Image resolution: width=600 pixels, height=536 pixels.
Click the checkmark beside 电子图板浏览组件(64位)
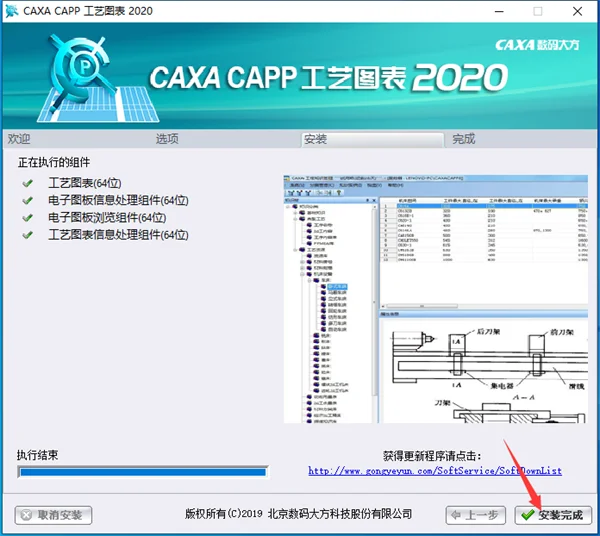pos(27,218)
